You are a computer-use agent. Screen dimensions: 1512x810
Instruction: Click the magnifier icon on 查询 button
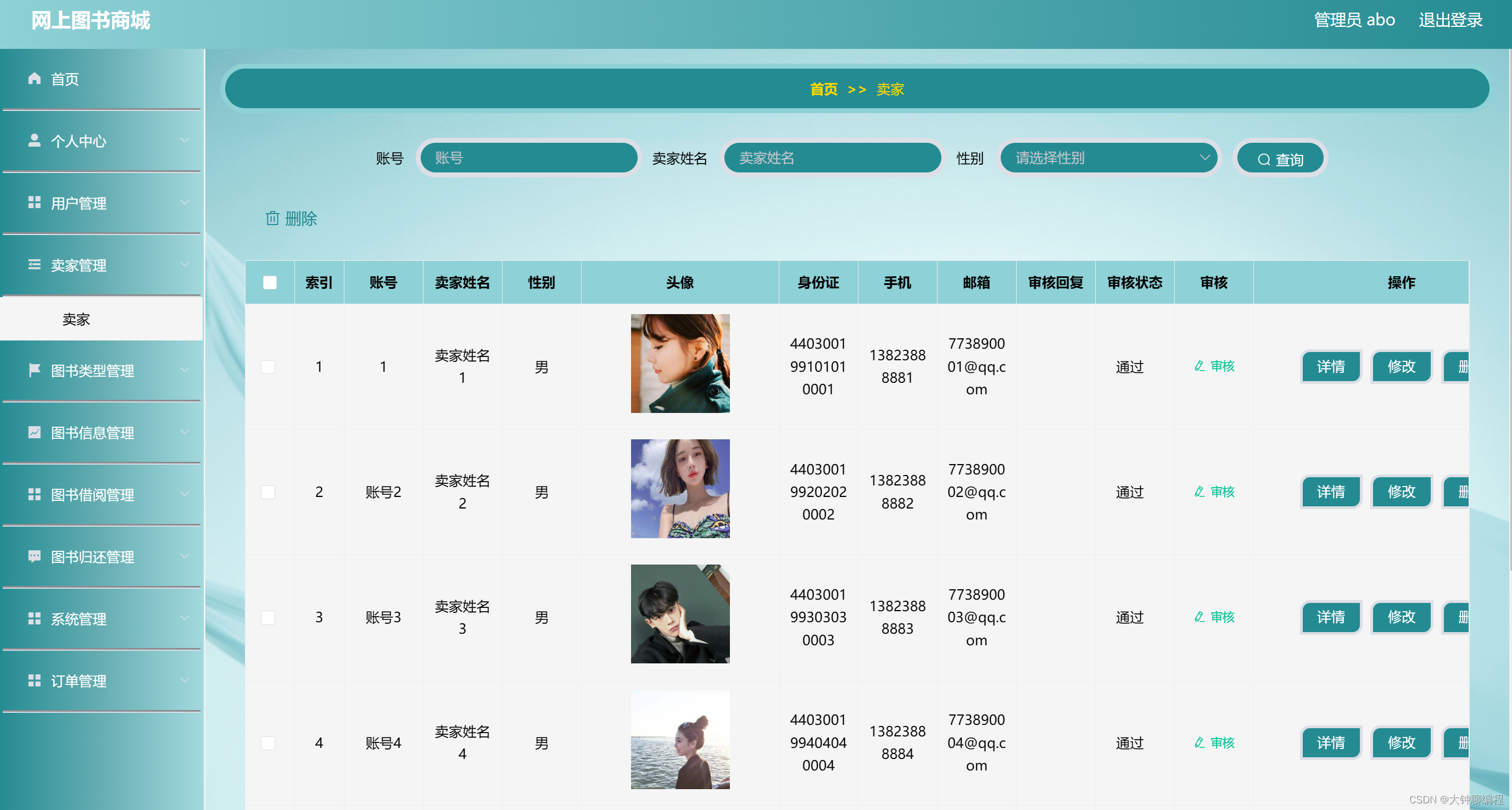tap(1264, 160)
